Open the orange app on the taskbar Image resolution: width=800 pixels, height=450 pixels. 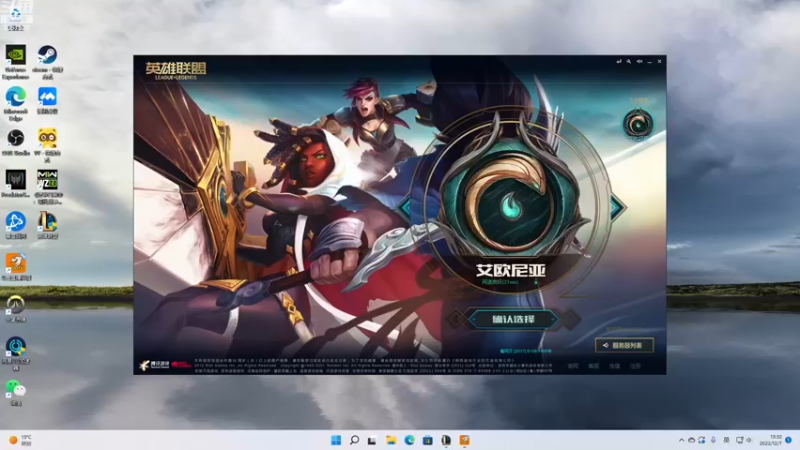pos(464,440)
